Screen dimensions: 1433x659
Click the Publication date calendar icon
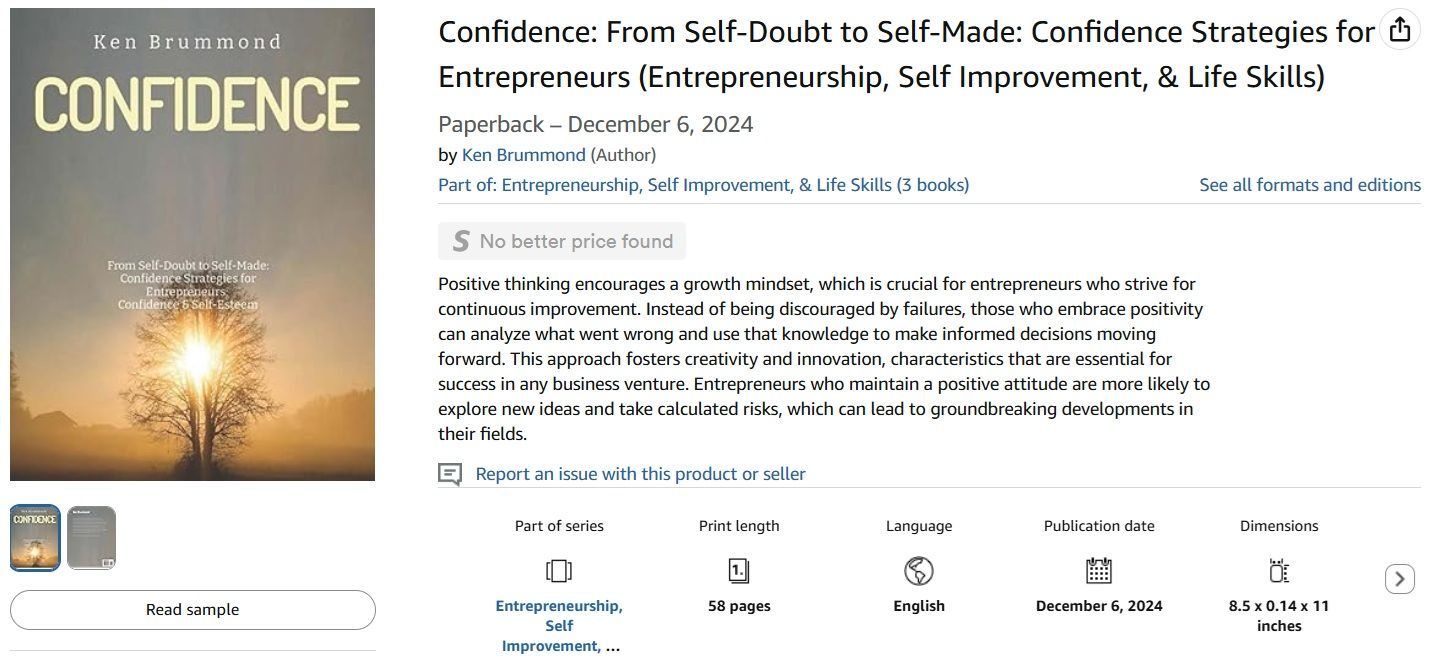1099,571
